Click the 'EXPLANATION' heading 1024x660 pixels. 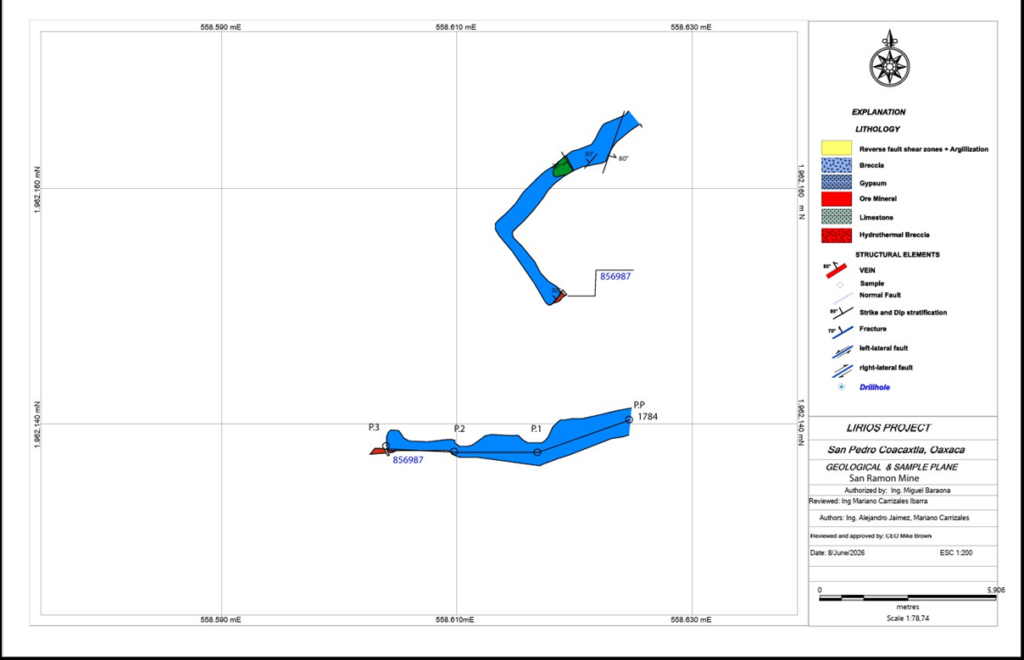pos(878,112)
